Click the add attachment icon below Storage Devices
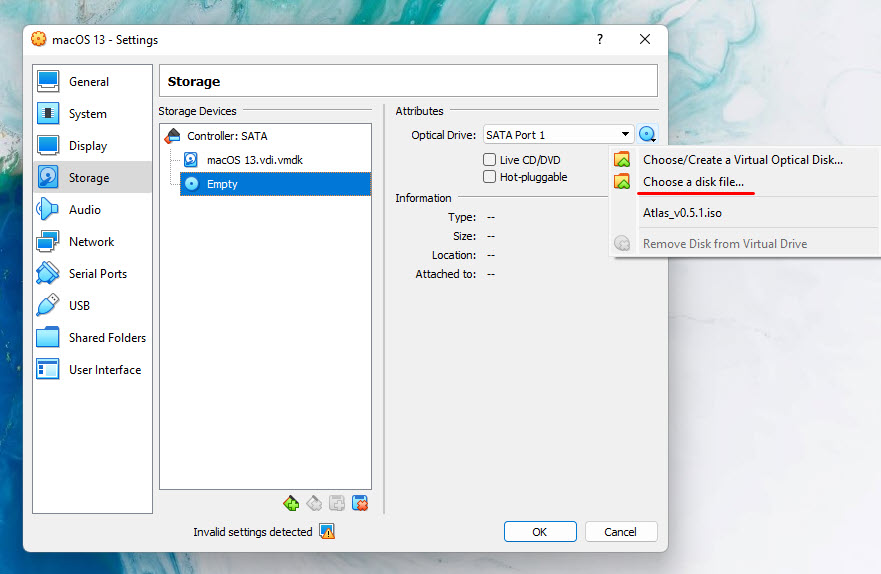 337,503
